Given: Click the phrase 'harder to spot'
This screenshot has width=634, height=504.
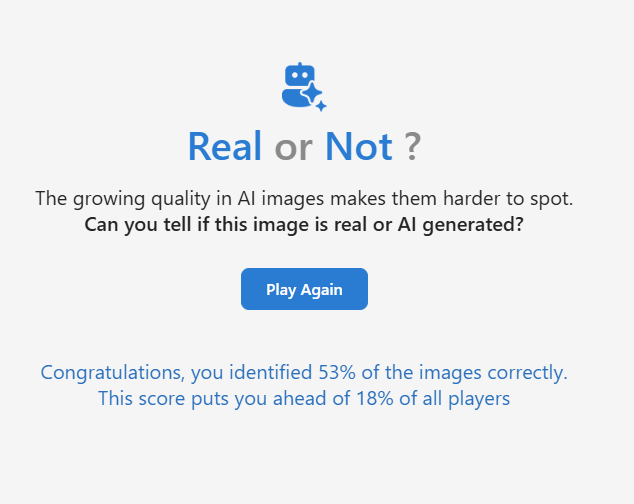Looking at the screenshot, I should coord(508,199).
